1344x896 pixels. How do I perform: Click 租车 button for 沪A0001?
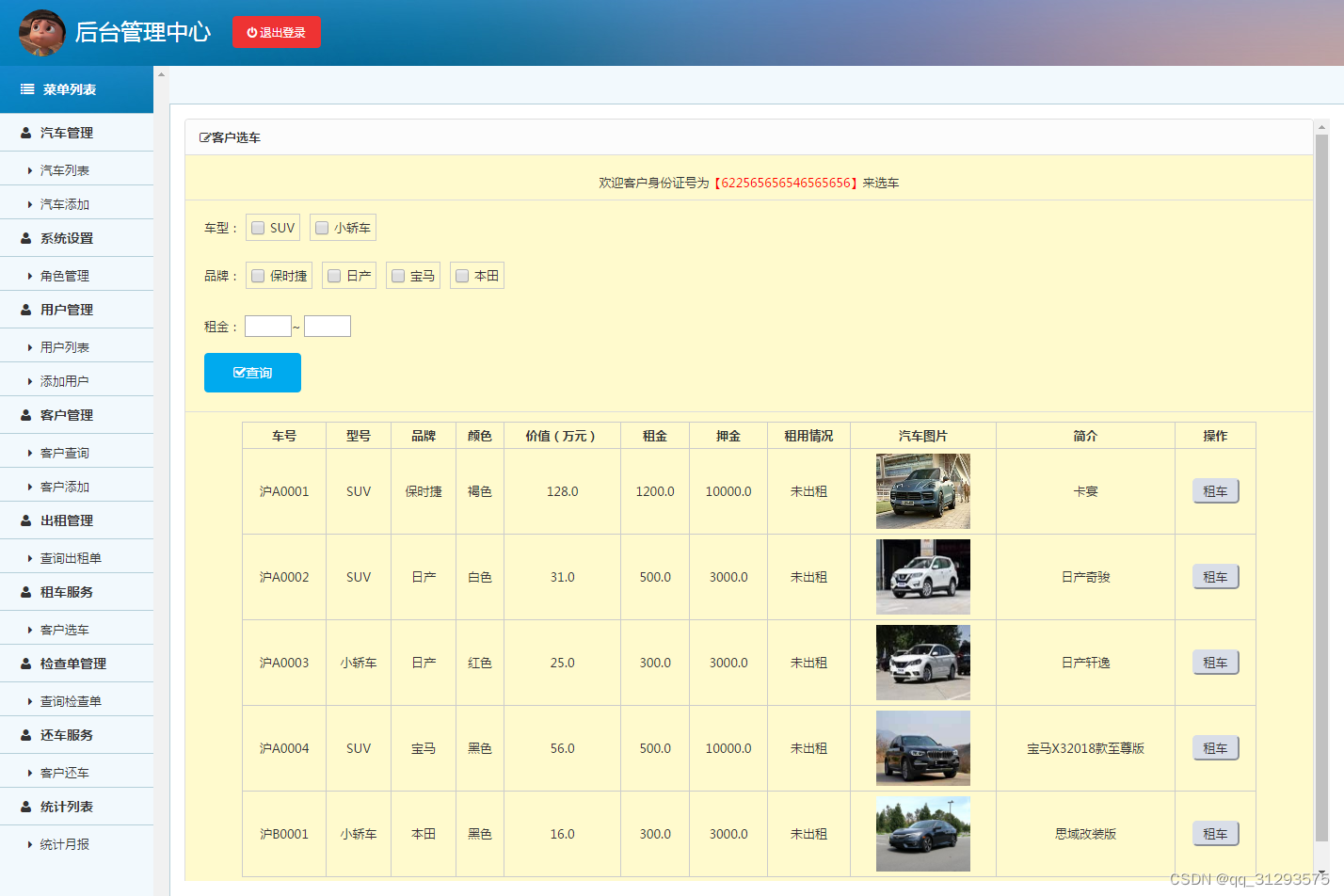pyautogui.click(x=1215, y=491)
